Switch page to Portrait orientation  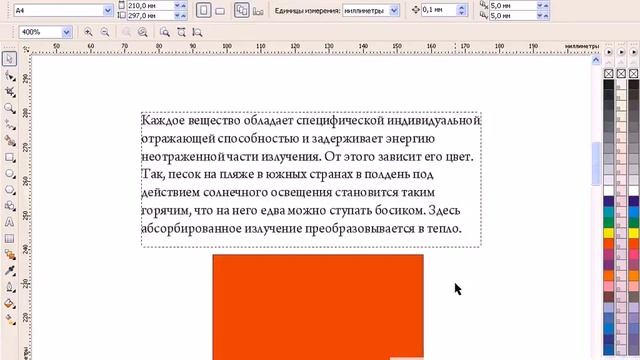coord(203,10)
